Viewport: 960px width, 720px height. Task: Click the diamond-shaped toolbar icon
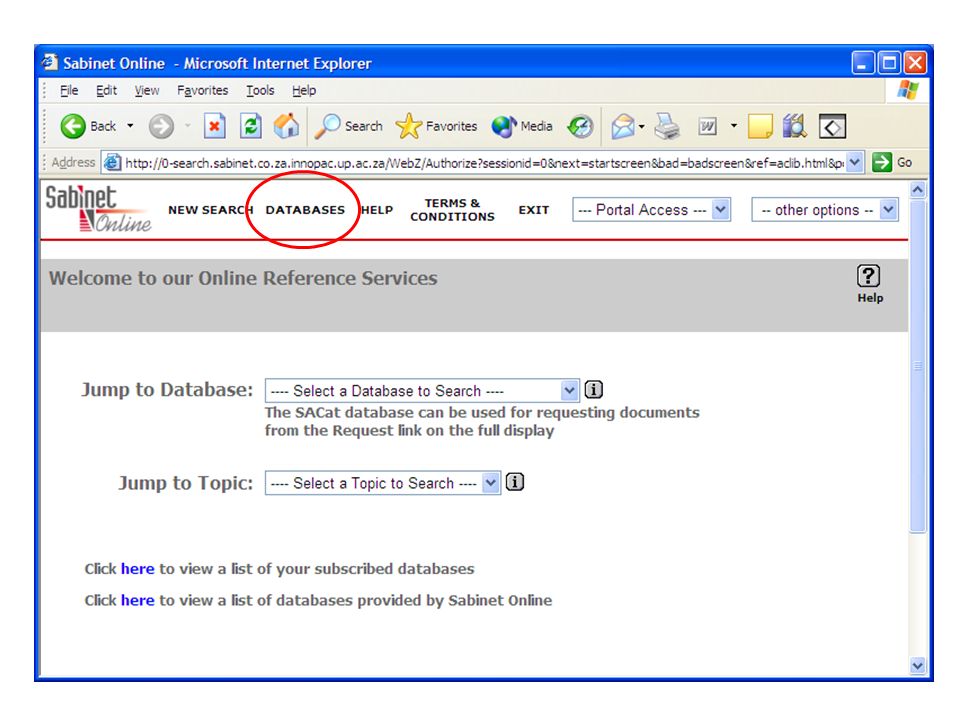tap(832, 127)
